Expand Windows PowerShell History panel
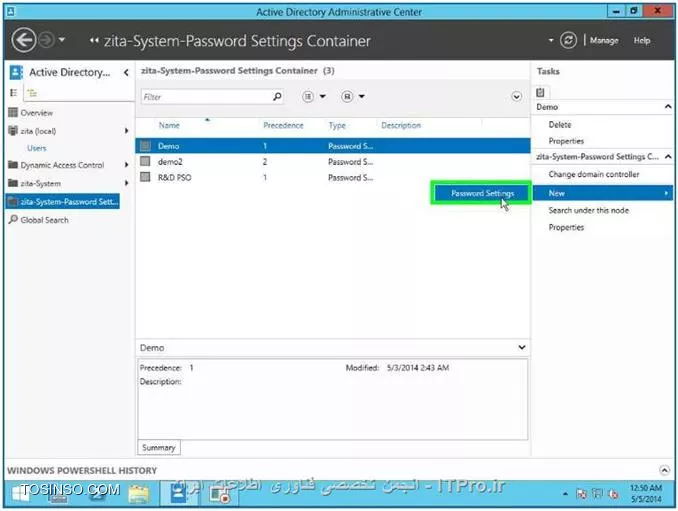 point(664,470)
